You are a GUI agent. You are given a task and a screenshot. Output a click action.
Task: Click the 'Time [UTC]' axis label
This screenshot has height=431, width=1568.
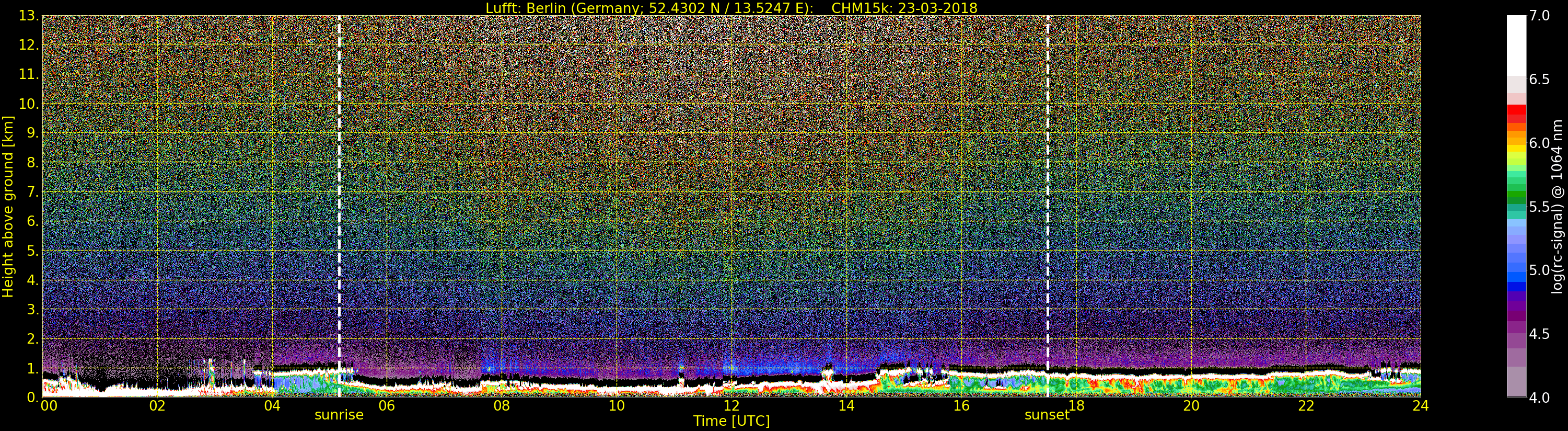click(x=731, y=421)
